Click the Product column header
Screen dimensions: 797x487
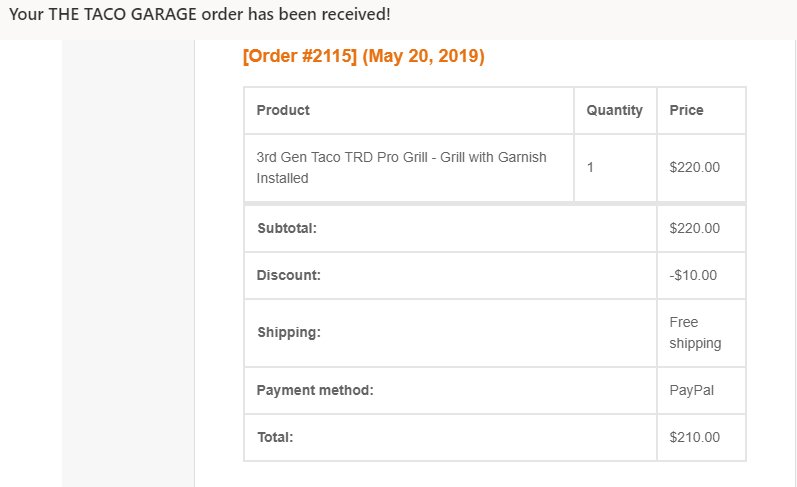click(x=283, y=110)
